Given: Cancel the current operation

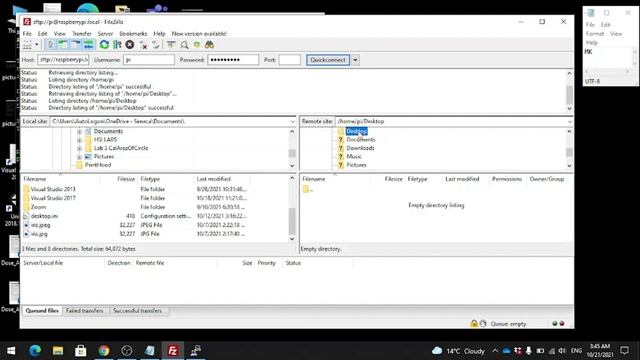Looking at the screenshot, I should pos(130,45).
